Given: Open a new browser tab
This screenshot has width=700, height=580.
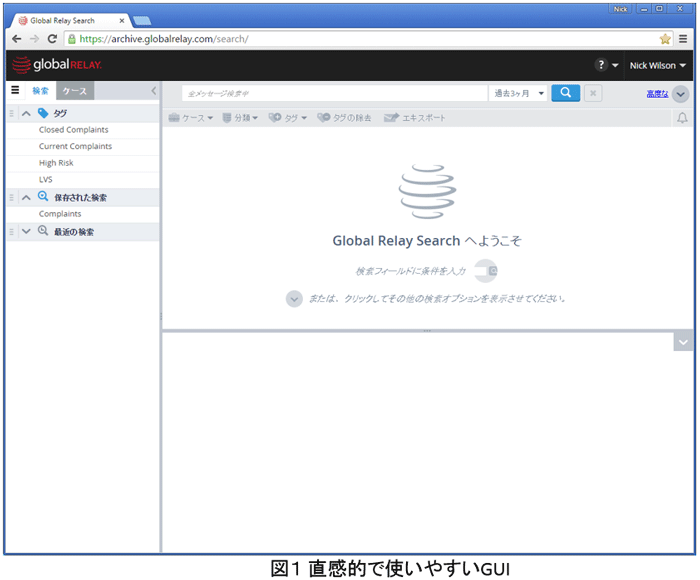Looking at the screenshot, I should coord(142,21).
